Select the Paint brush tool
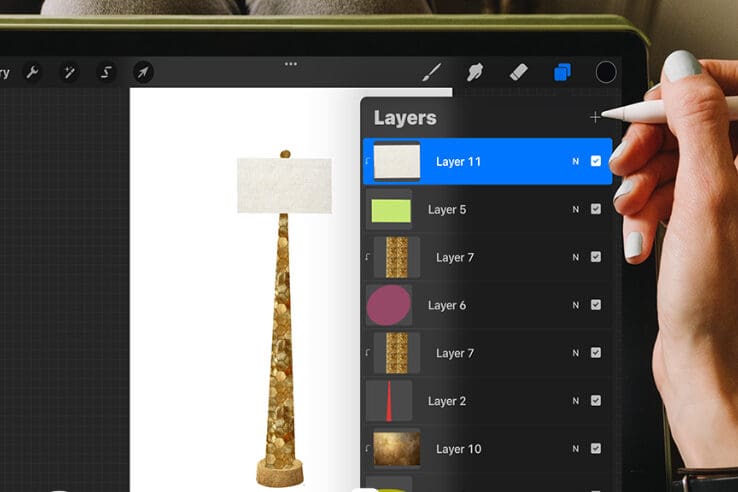The height and width of the screenshot is (492, 738). tap(432, 73)
